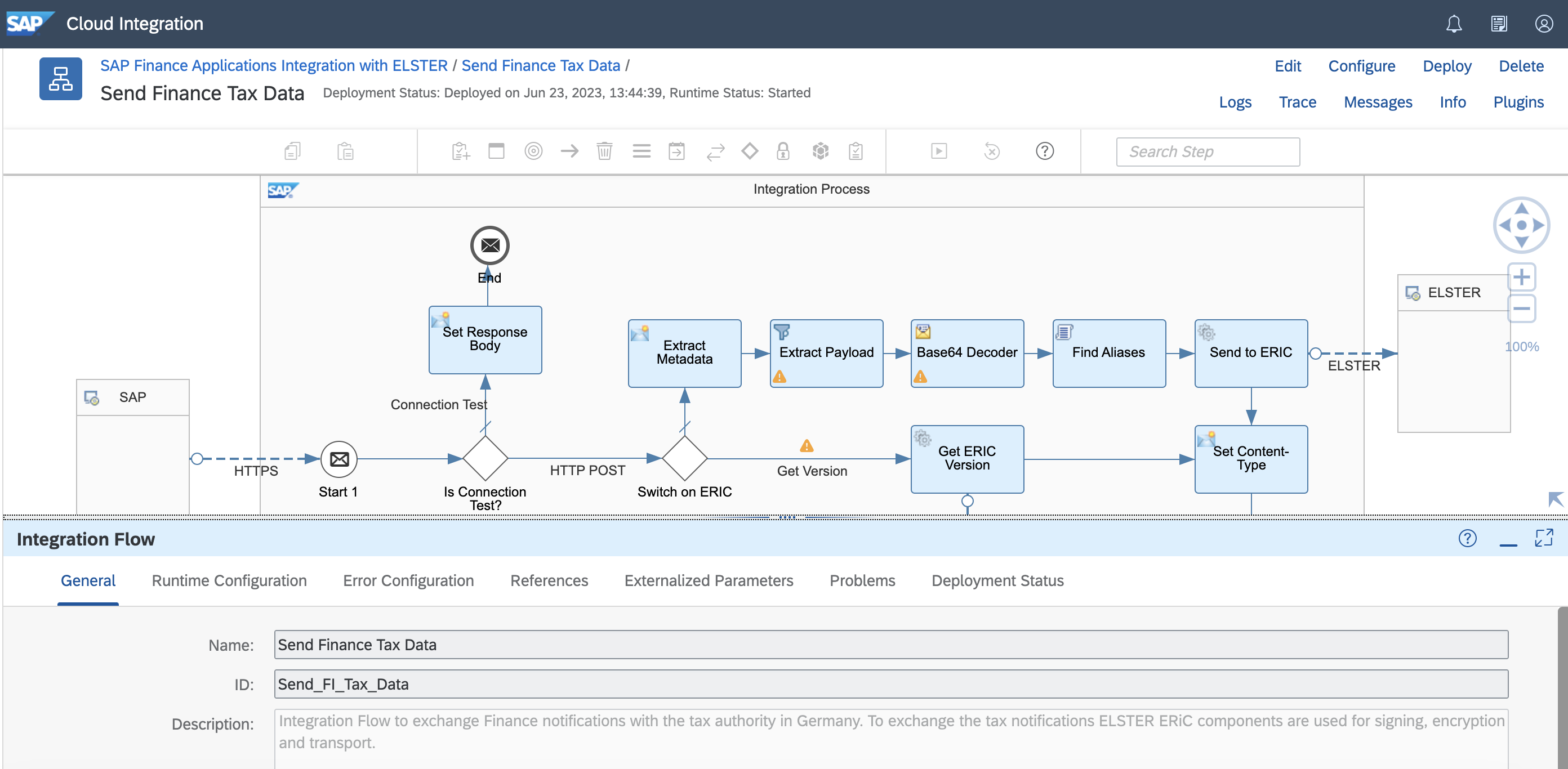This screenshot has width=1568, height=769.
Task: Click the clear simulation icon
Action: [992, 151]
